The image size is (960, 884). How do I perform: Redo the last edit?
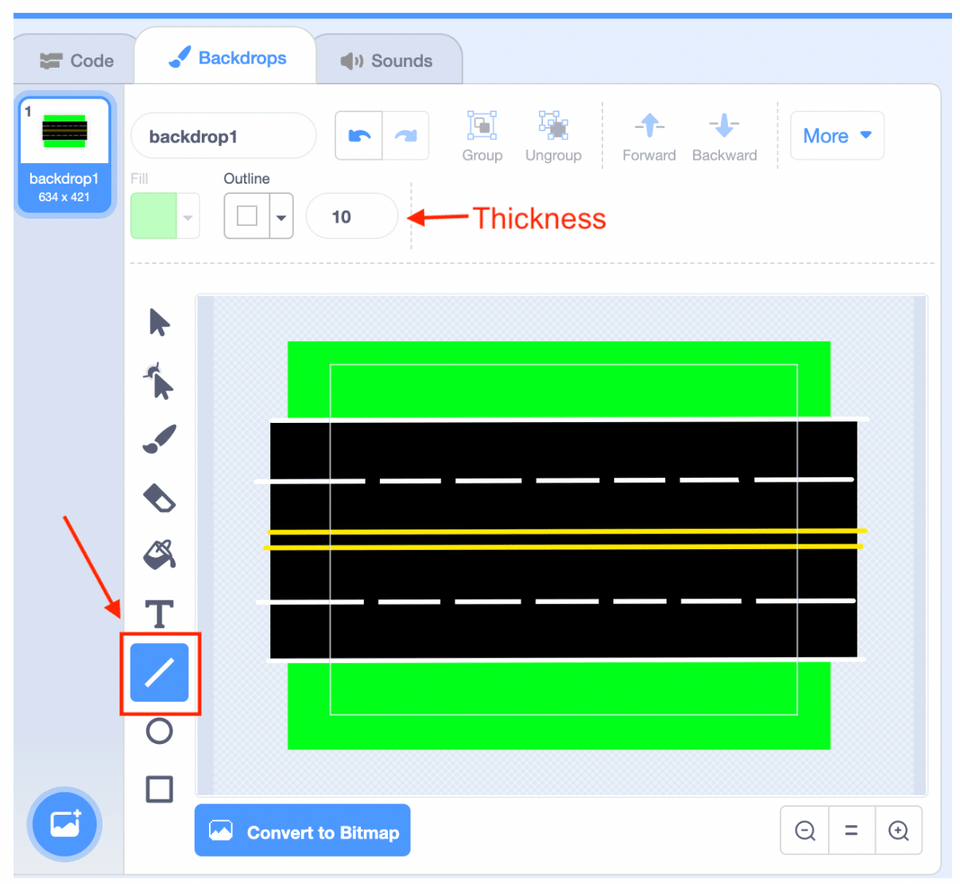405,135
